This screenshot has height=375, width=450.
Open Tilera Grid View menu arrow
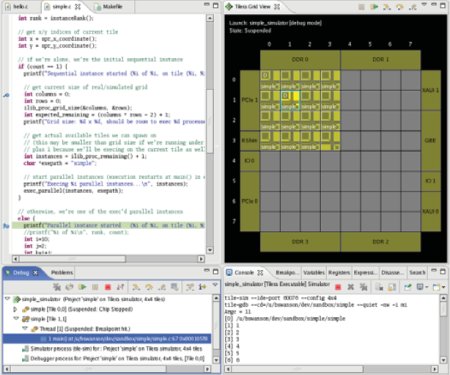(x=424, y=5)
